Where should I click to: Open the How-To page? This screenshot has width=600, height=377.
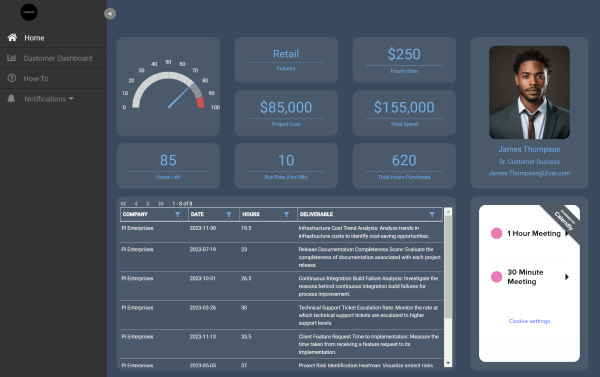[53, 78]
